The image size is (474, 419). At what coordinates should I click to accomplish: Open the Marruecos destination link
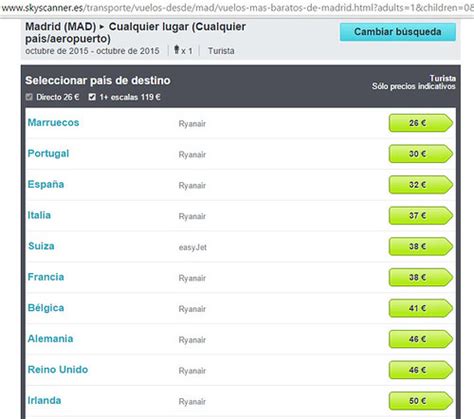[x=53, y=123]
